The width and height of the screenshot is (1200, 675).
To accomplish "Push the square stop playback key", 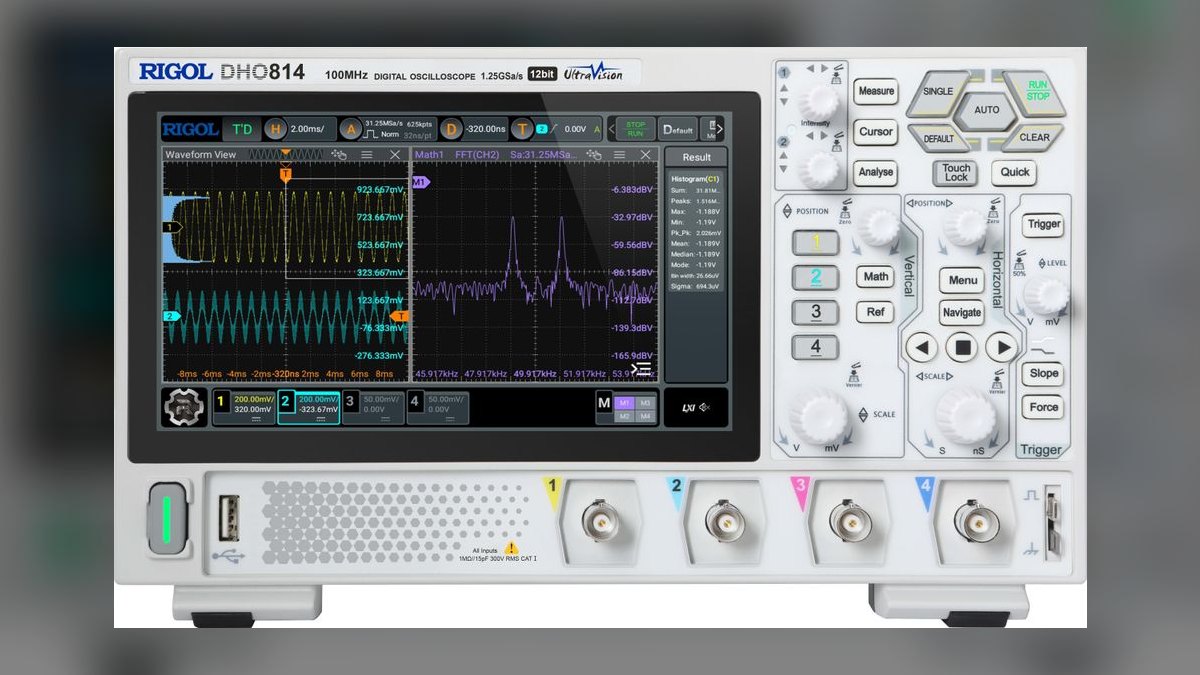I will 962,348.
